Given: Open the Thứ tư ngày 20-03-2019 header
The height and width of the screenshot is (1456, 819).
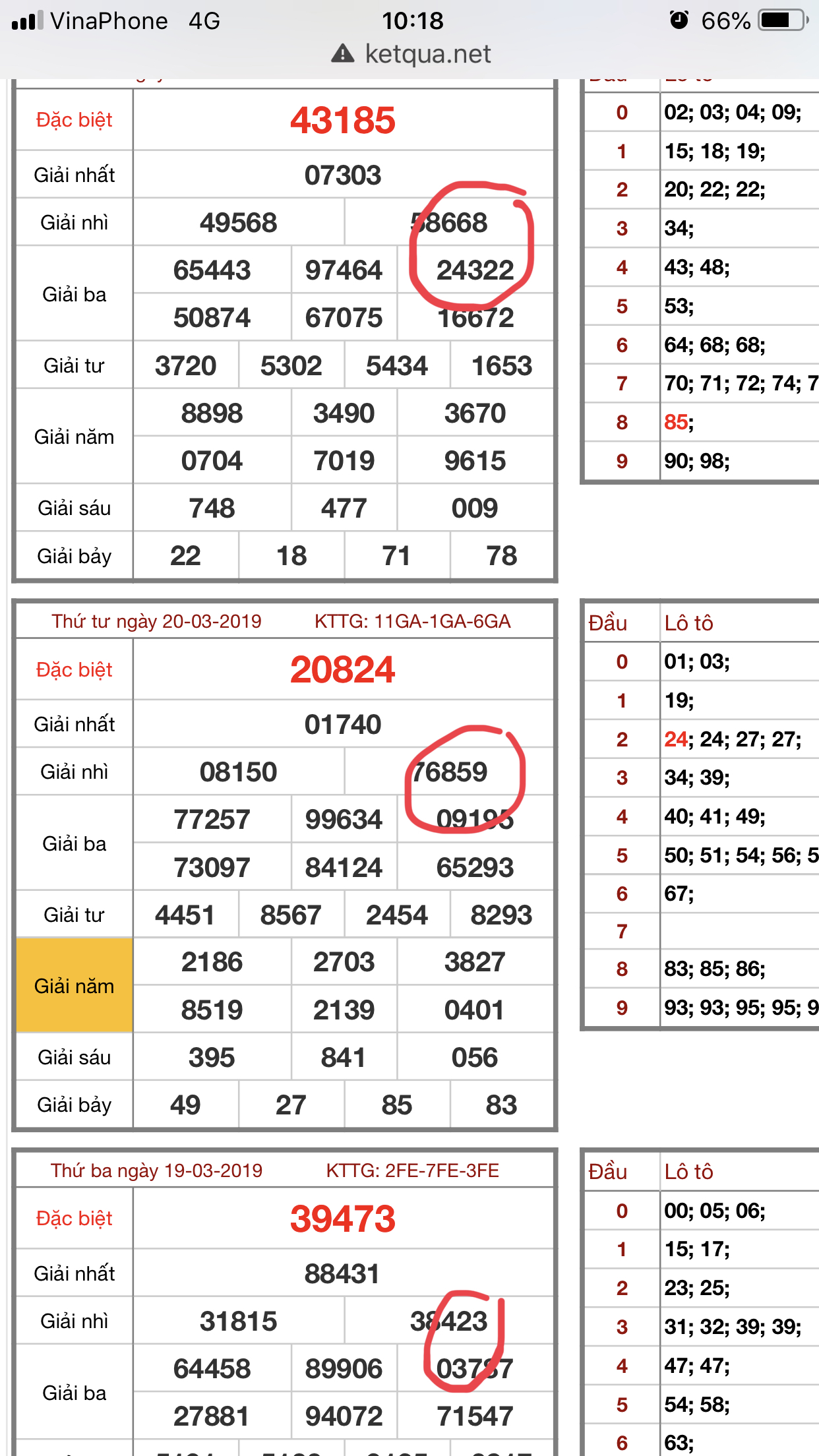Looking at the screenshot, I should pyautogui.click(x=156, y=621).
